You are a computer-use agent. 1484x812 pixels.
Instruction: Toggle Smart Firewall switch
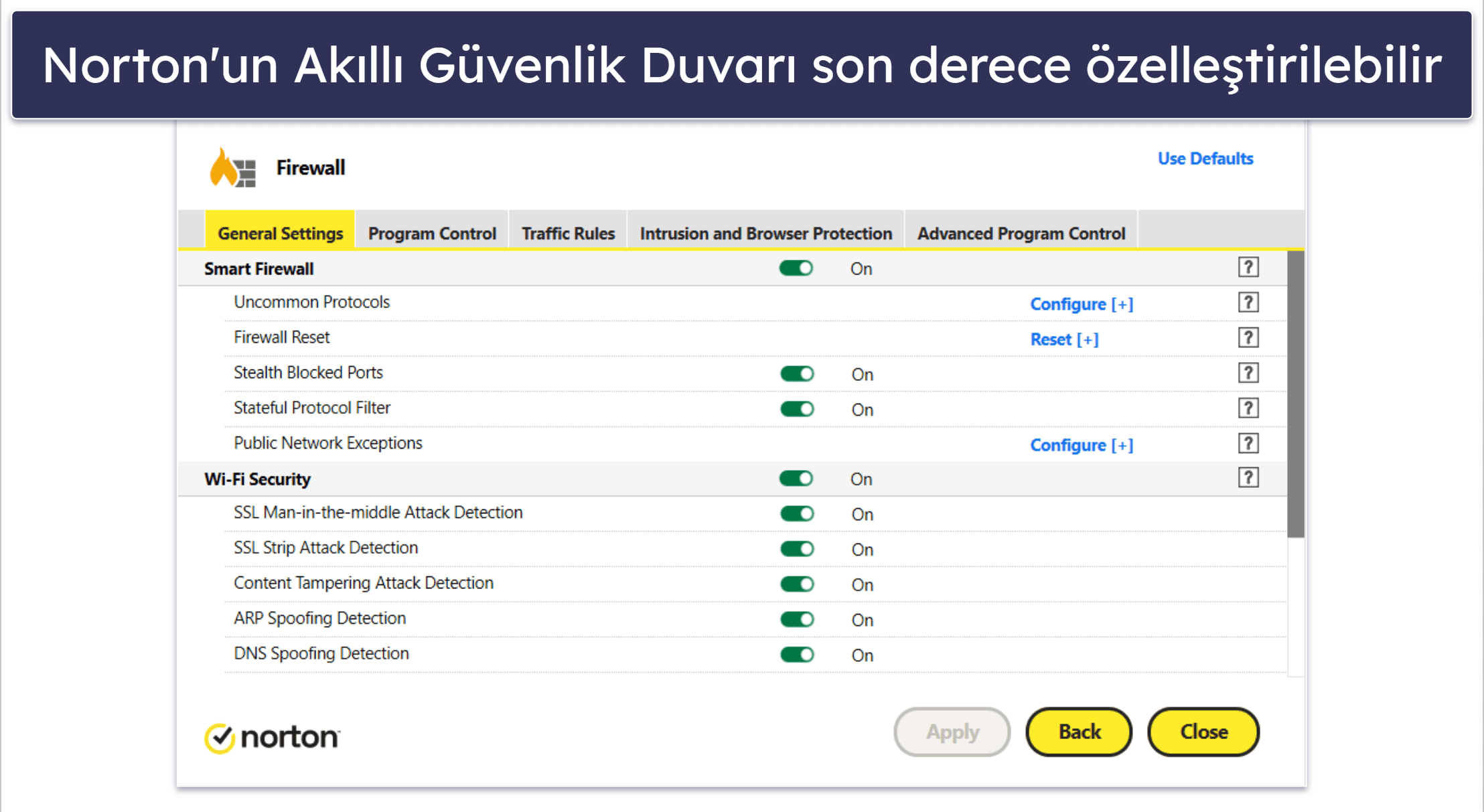tap(796, 268)
